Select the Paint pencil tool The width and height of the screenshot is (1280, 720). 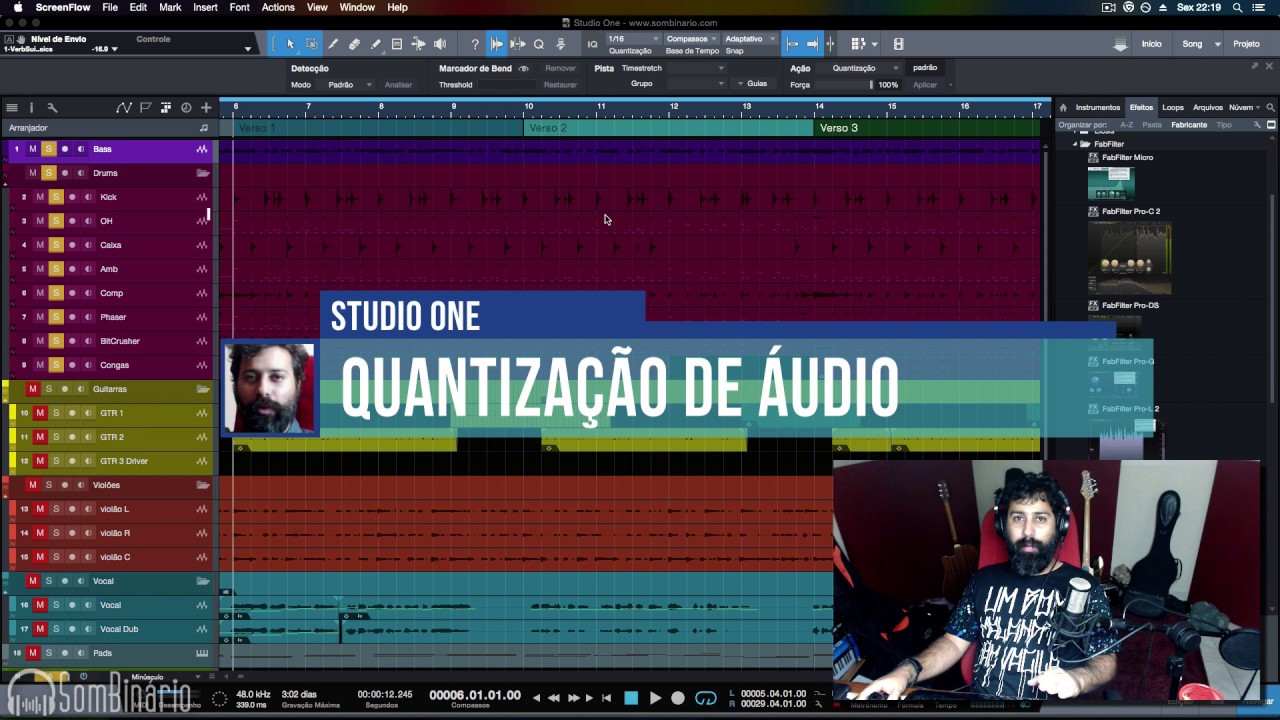(x=375, y=44)
